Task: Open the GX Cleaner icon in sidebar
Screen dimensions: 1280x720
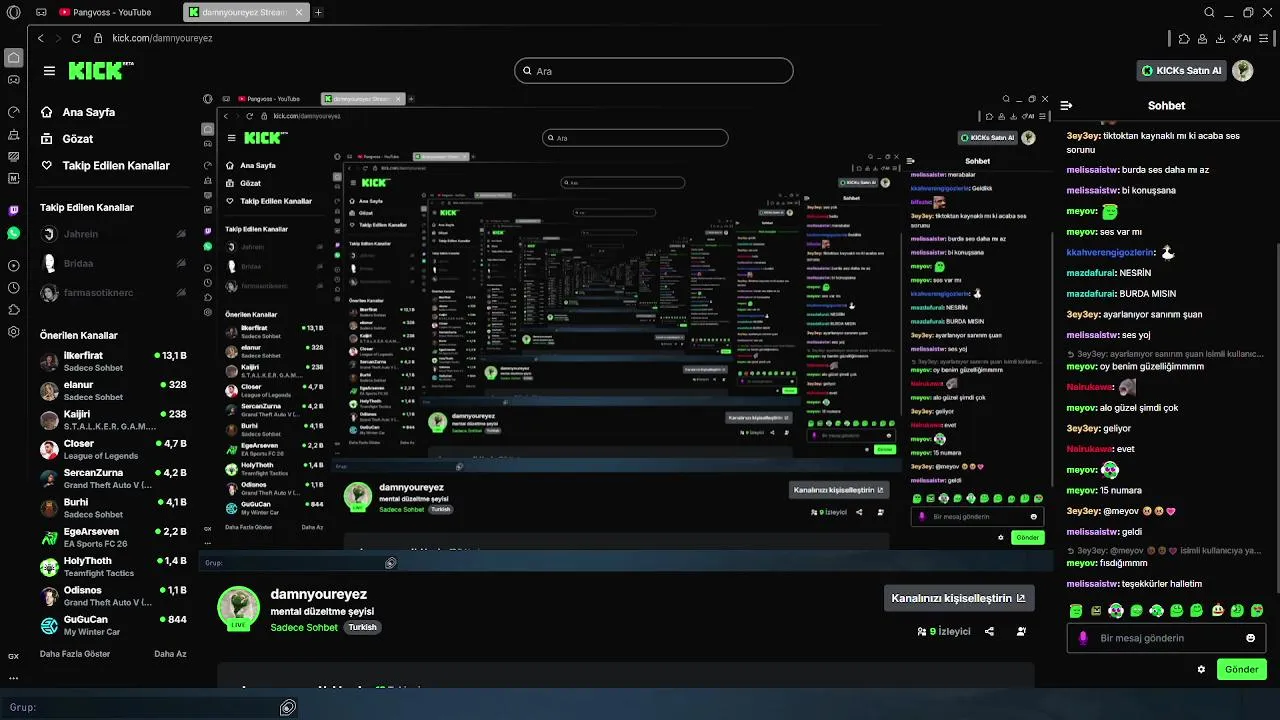Action: (13, 134)
